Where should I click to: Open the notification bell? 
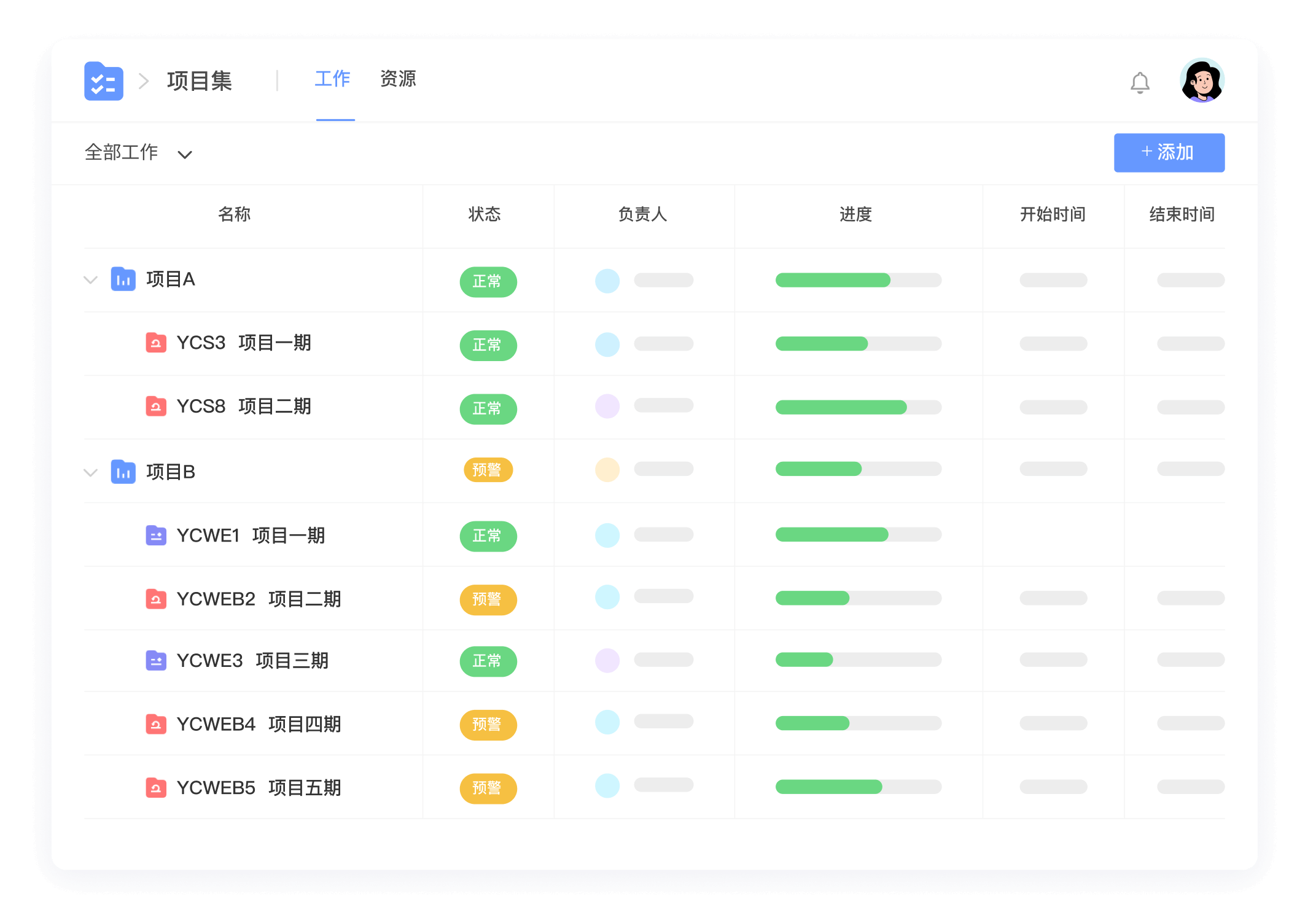(1141, 82)
